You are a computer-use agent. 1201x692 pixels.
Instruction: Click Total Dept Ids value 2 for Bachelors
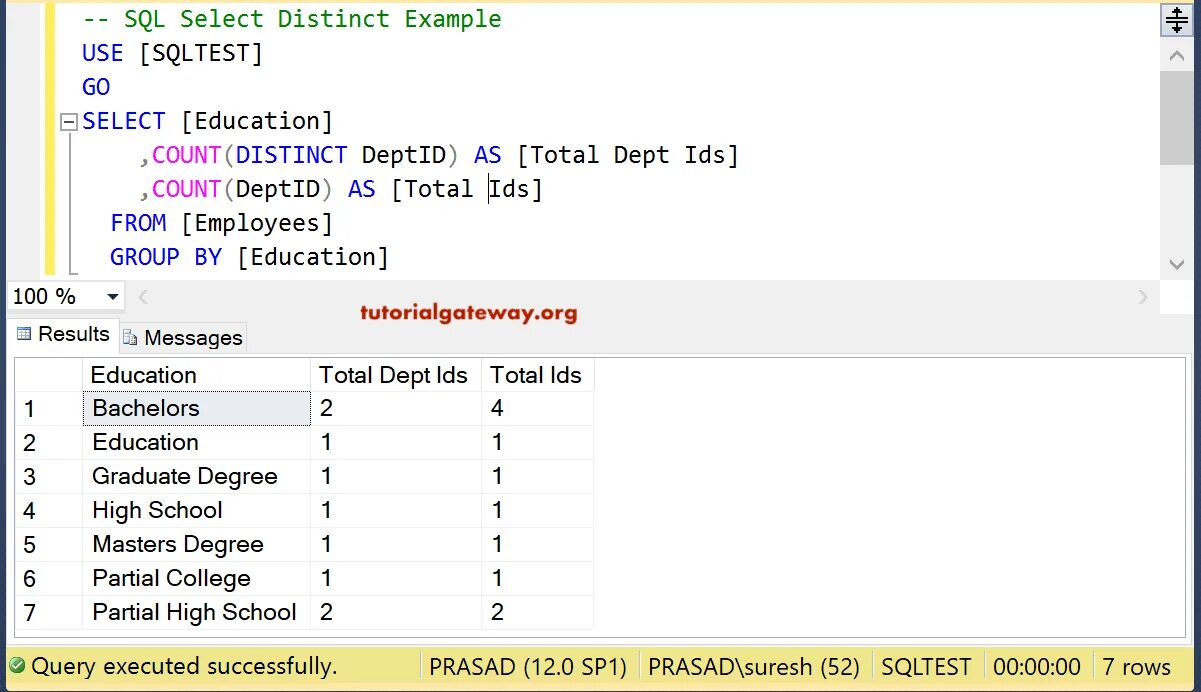(x=396, y=408)
